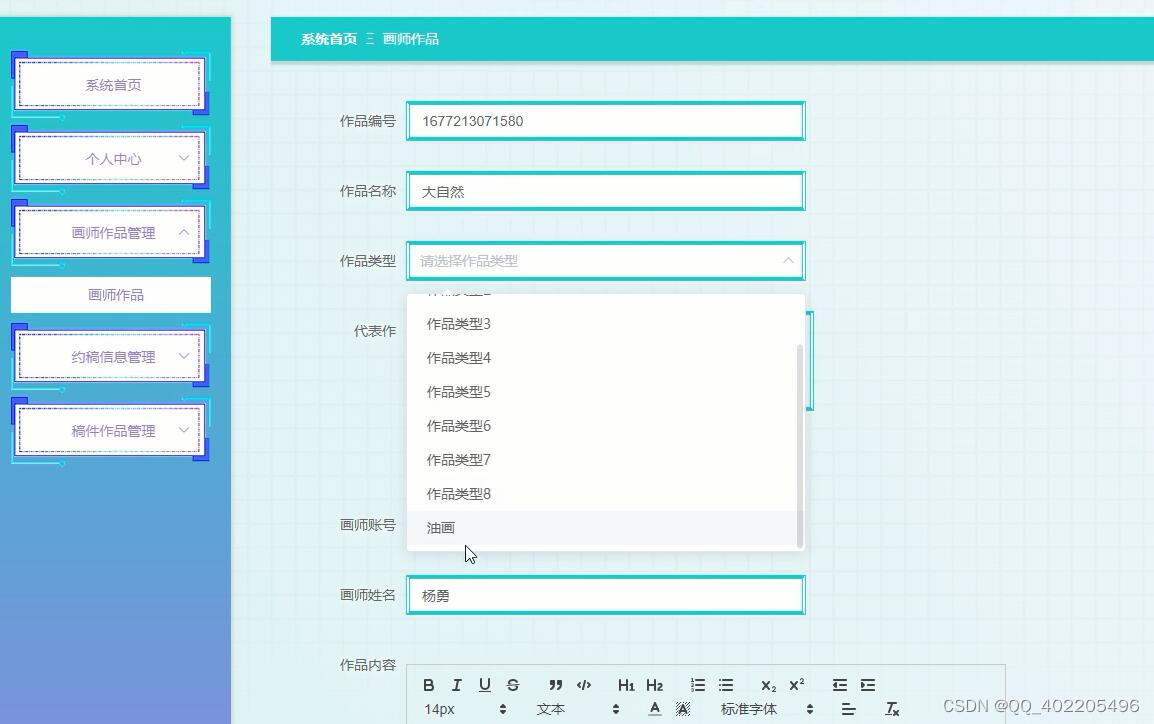The image size is (1154, 724).
Task: Toggle the ordered list formatting
Action: pos(698,685)
